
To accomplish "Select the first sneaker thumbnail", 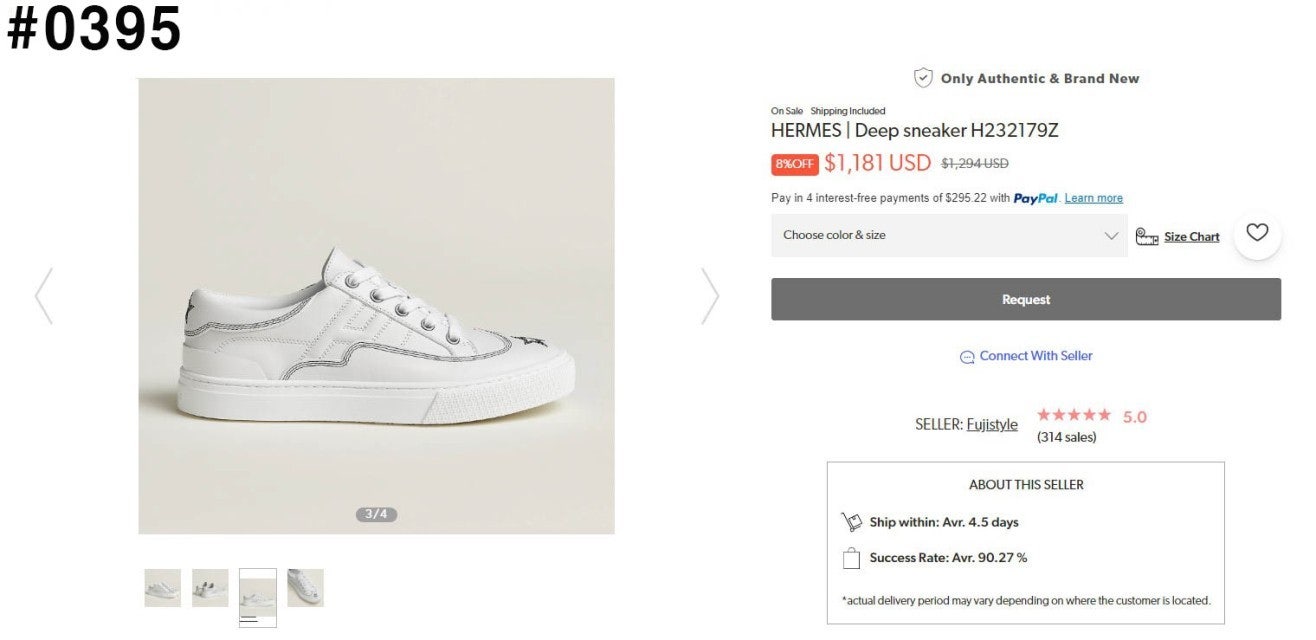I will coord(162,588).
